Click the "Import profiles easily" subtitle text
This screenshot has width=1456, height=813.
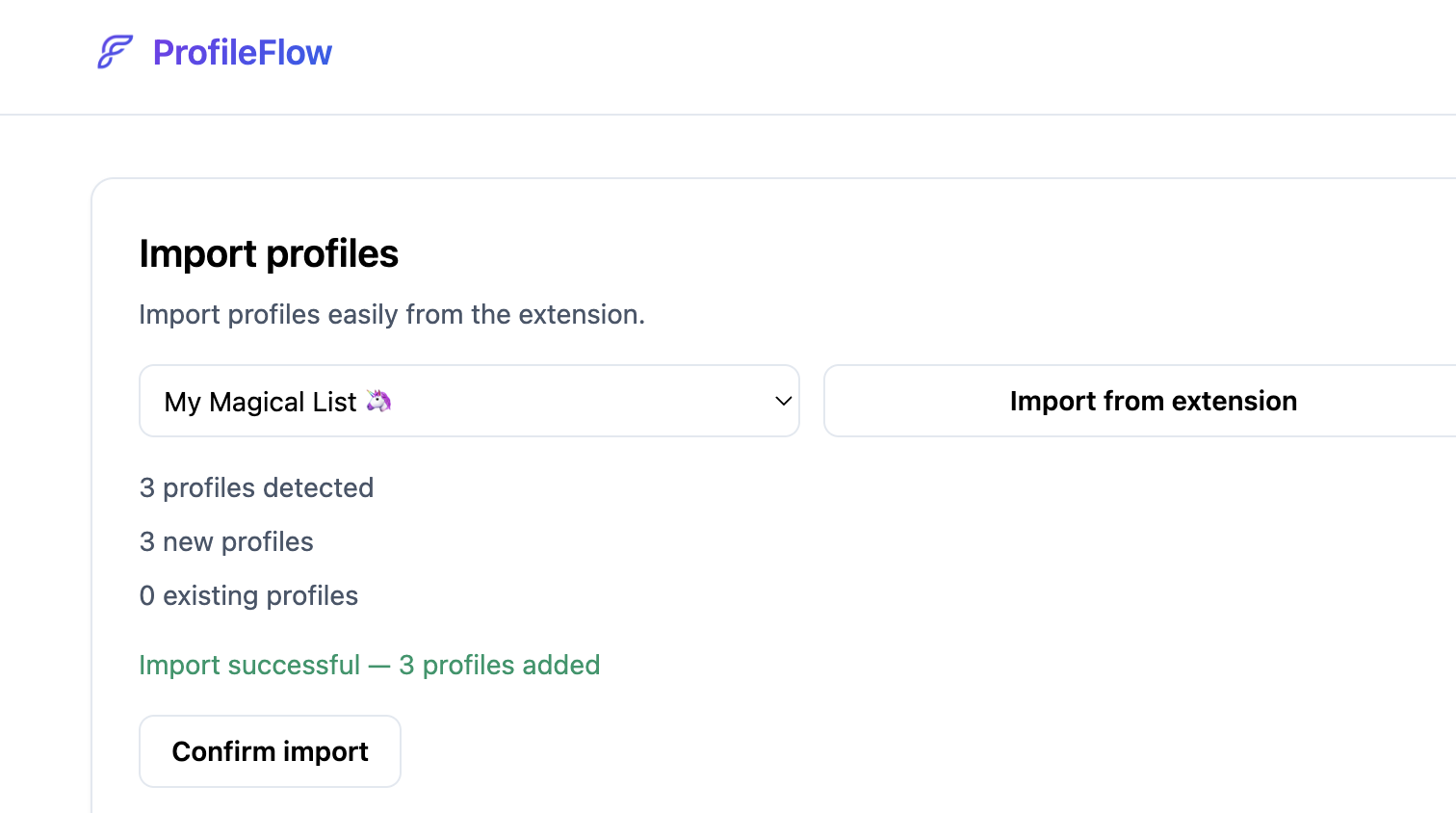(391, 314)
